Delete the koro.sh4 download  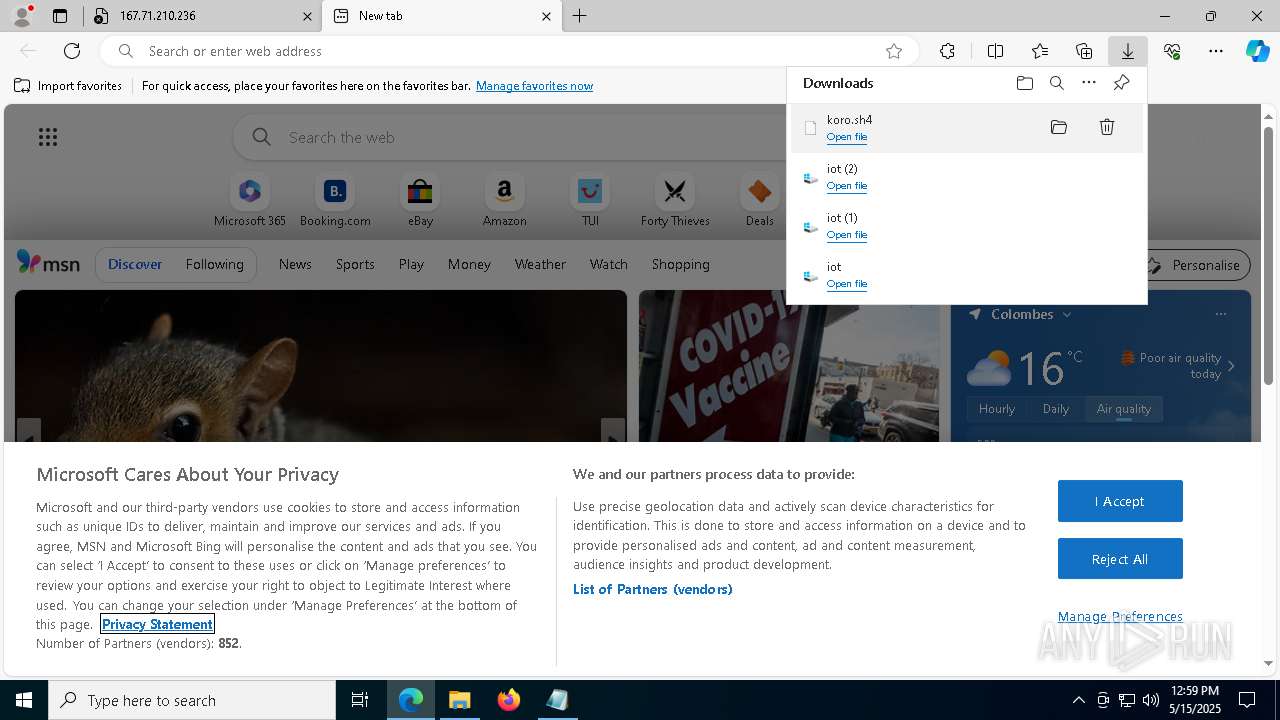click(x=1107, y=127)
